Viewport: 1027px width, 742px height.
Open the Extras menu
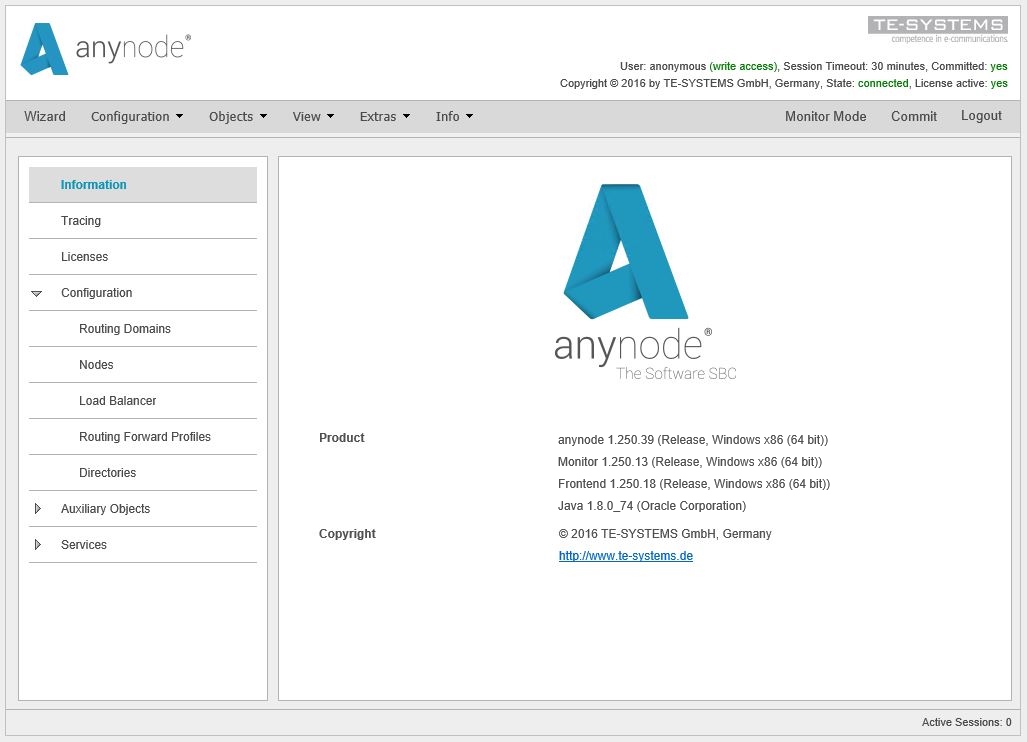[x=384, y=117]
